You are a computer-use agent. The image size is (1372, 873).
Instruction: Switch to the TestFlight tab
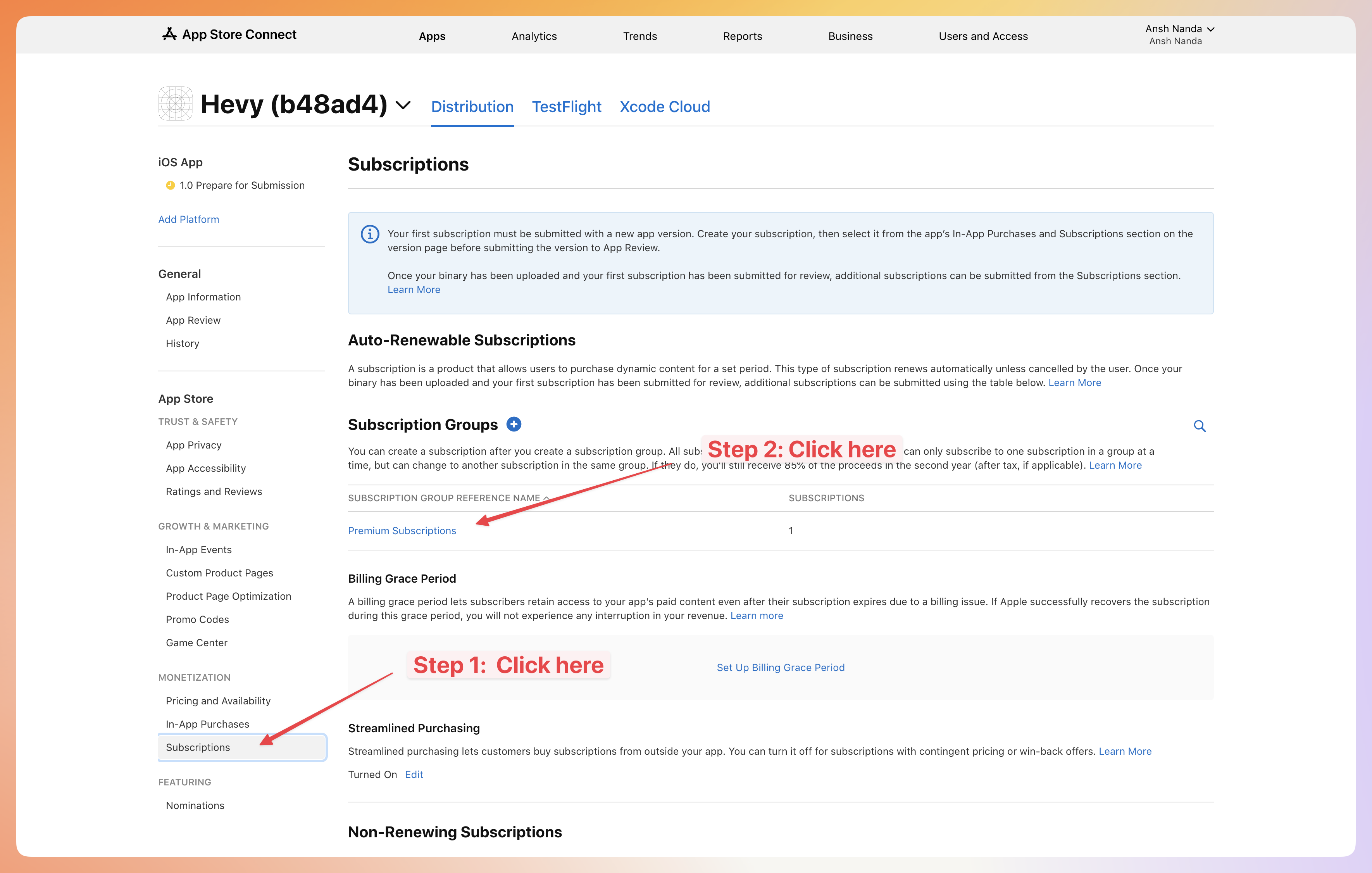click(566, 107)
